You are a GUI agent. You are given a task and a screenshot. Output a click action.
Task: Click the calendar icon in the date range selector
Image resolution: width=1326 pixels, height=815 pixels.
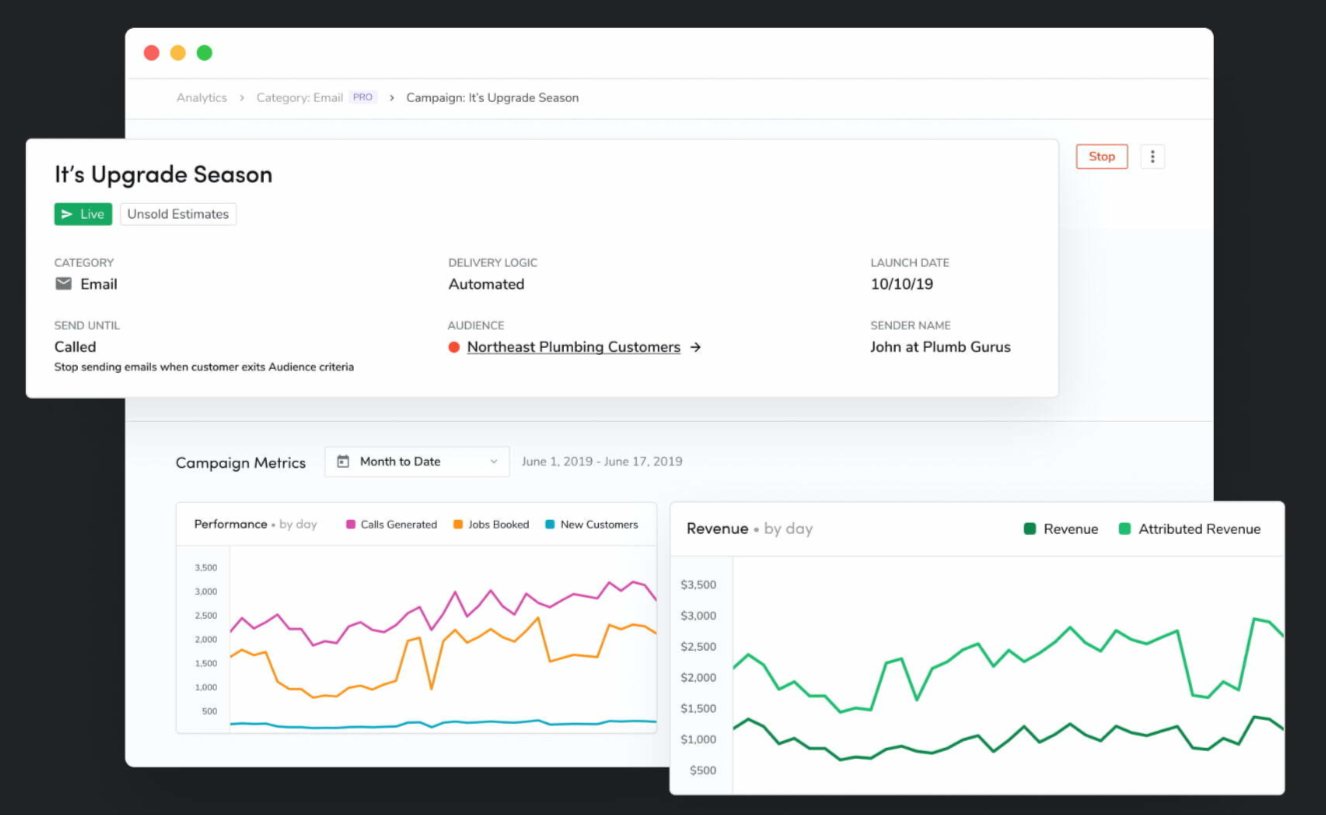(x=344, y=461)
